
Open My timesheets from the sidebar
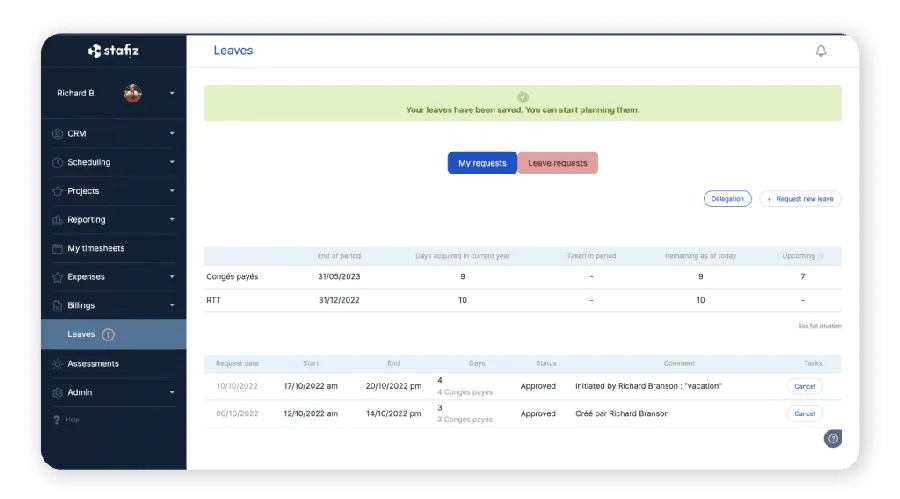(x=95, y=248)
